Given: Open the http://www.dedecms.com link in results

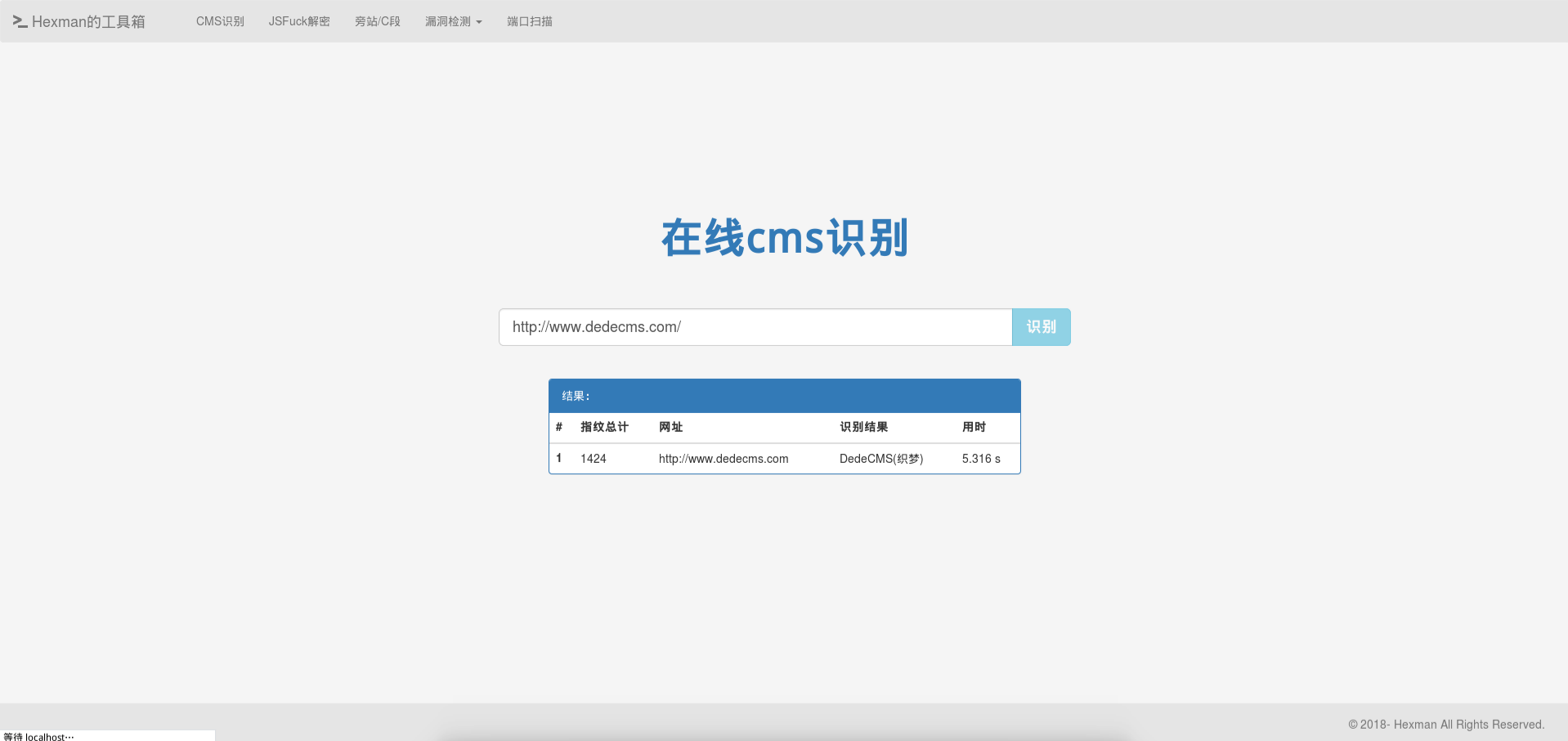Looking at the screenshot, I should tap(723, 459).
